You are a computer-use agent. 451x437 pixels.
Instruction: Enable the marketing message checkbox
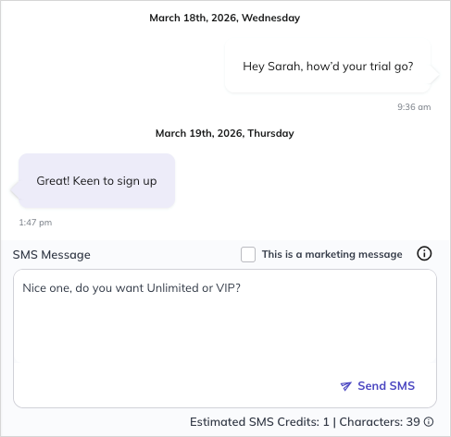(x=248, y=254)
